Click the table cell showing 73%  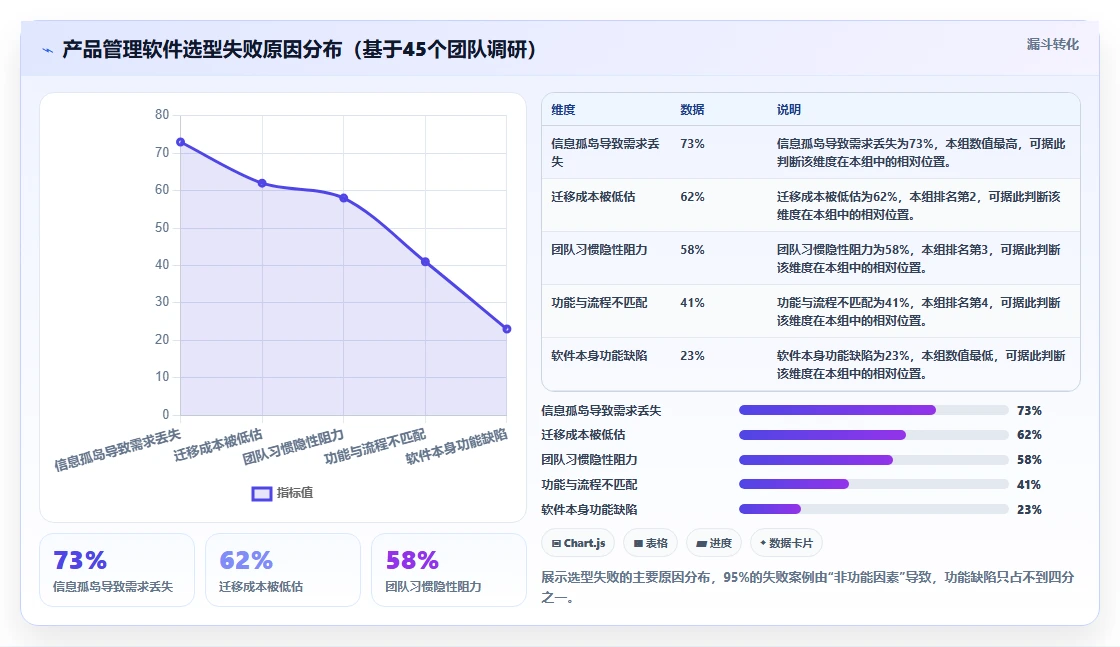pos(692,144)
